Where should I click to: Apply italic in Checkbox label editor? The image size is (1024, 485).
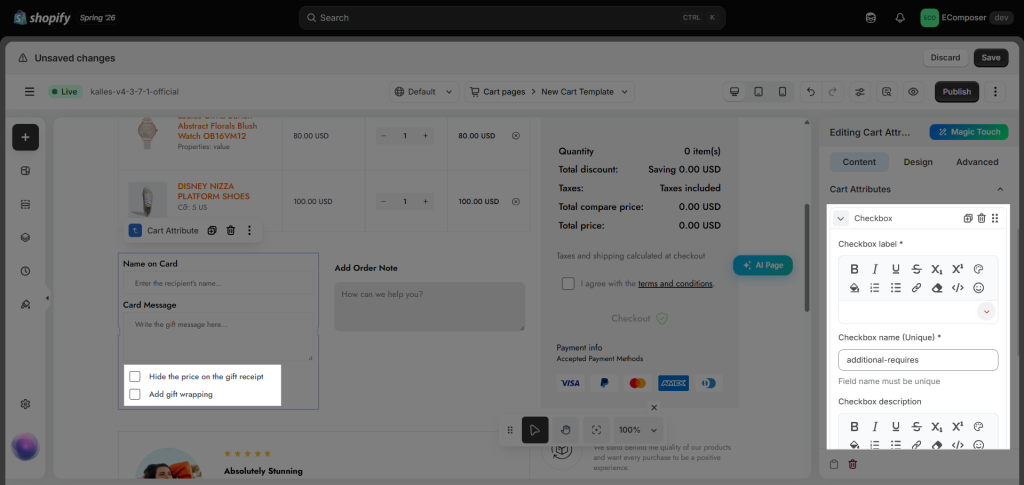tap(874, 269)
